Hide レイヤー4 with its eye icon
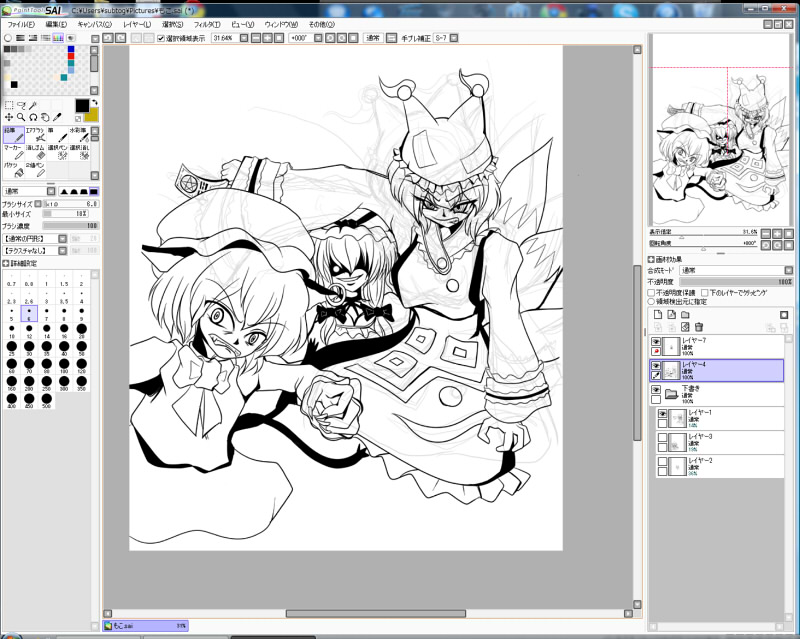 click(x=656, y=365)
